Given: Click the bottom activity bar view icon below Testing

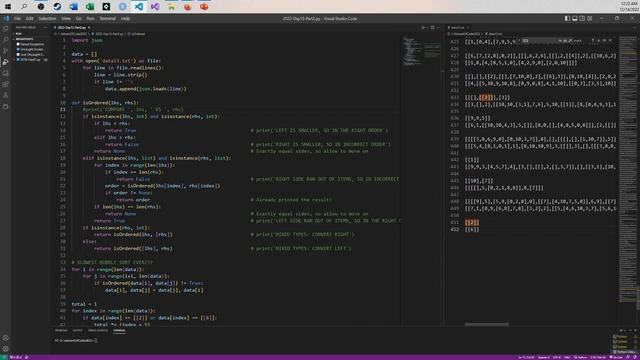Looking at the screenshot, I should pyautogui.click(x=5, y=107).
